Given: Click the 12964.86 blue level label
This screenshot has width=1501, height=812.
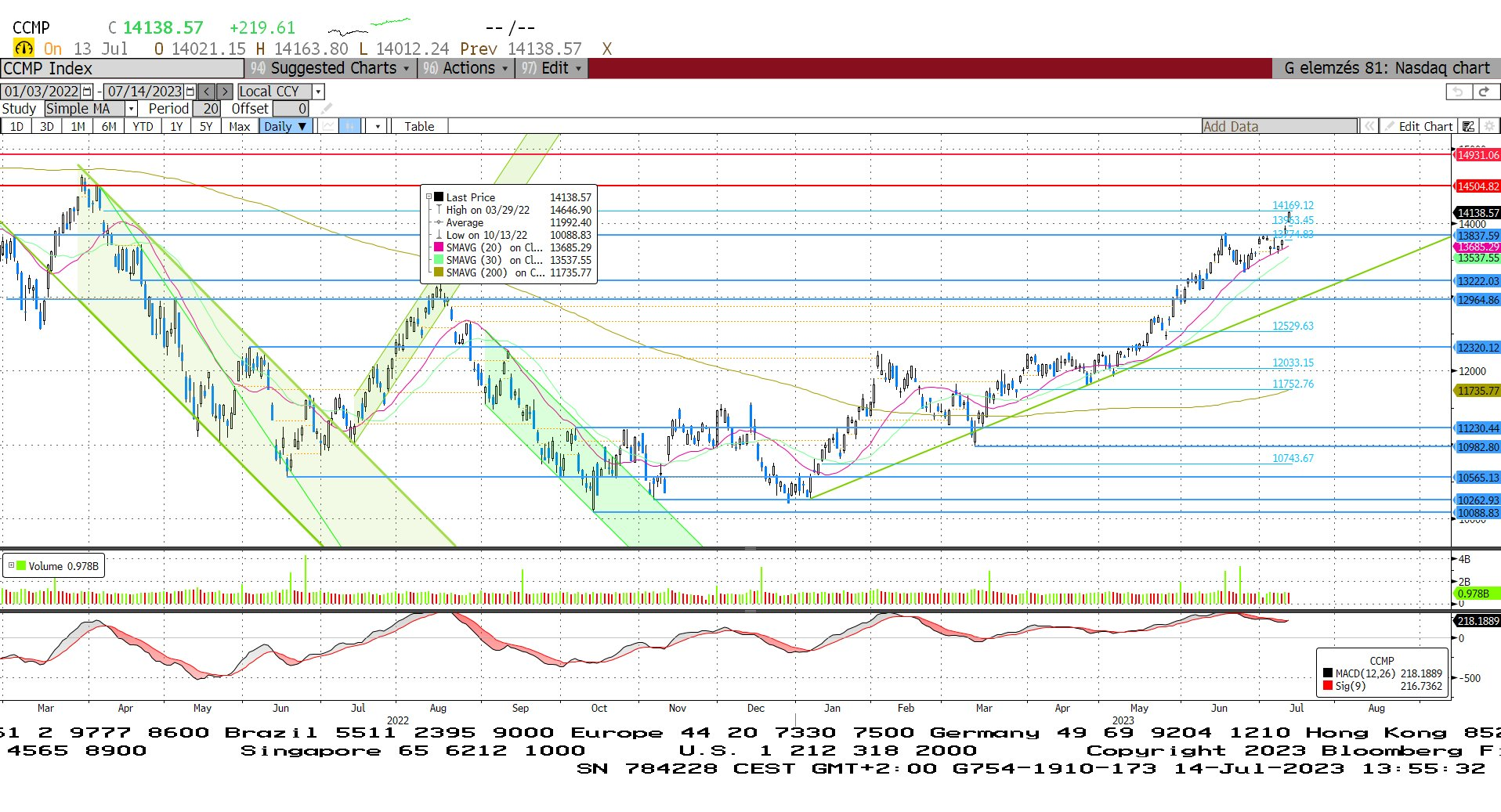Looking at the screenshot, I should (x=1477, y=300).
